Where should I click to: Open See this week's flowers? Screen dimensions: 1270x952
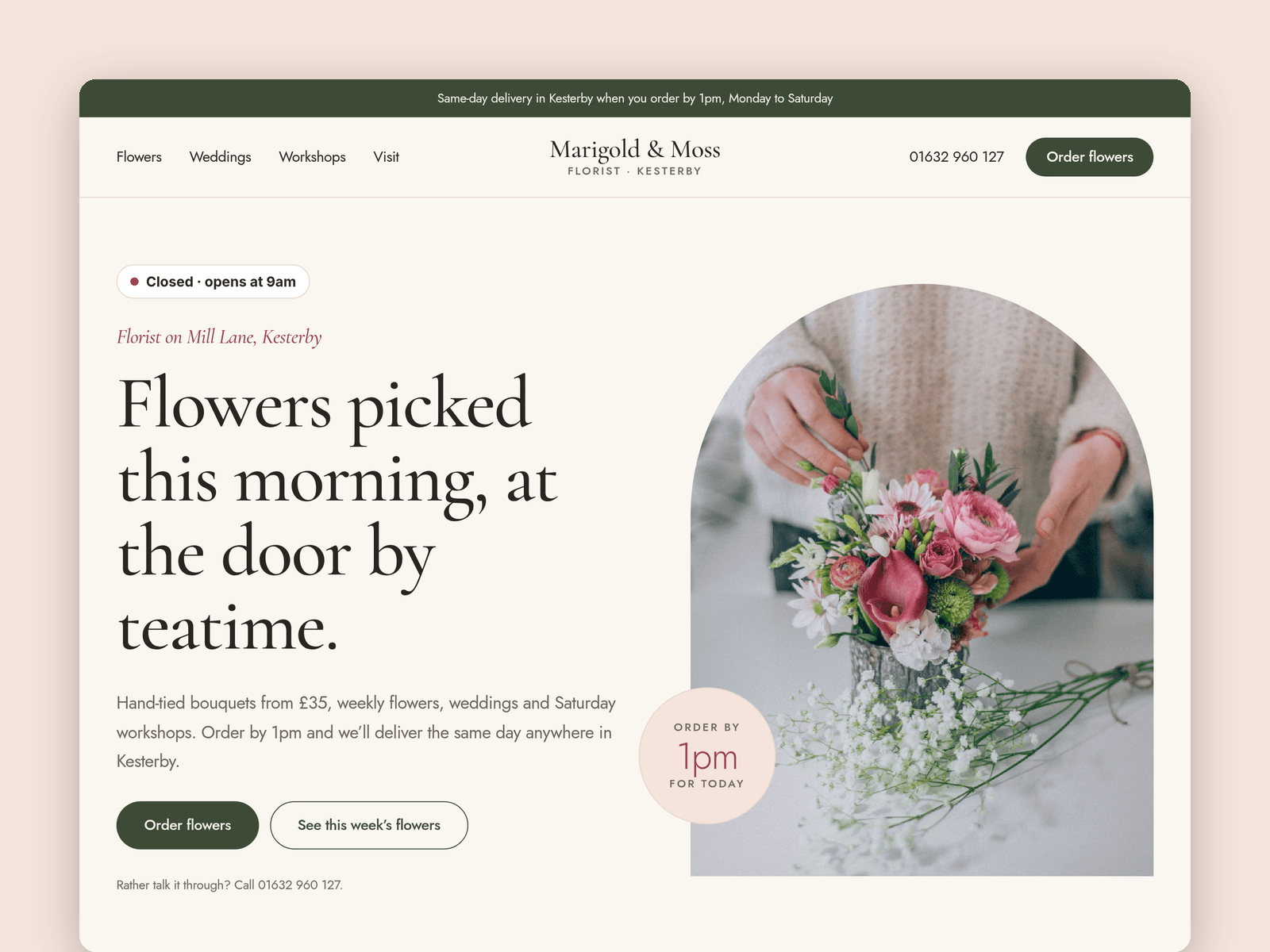point(369,825)
